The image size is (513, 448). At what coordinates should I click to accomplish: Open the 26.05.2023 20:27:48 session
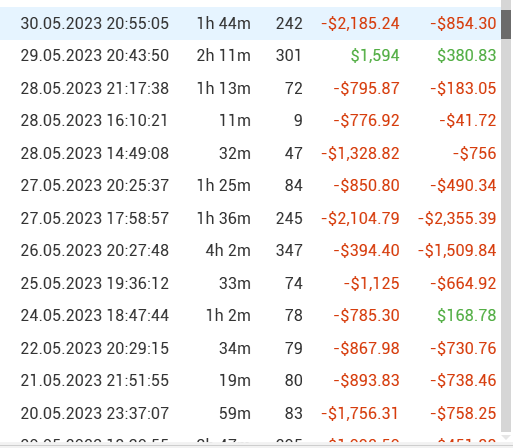coord(250,250)
